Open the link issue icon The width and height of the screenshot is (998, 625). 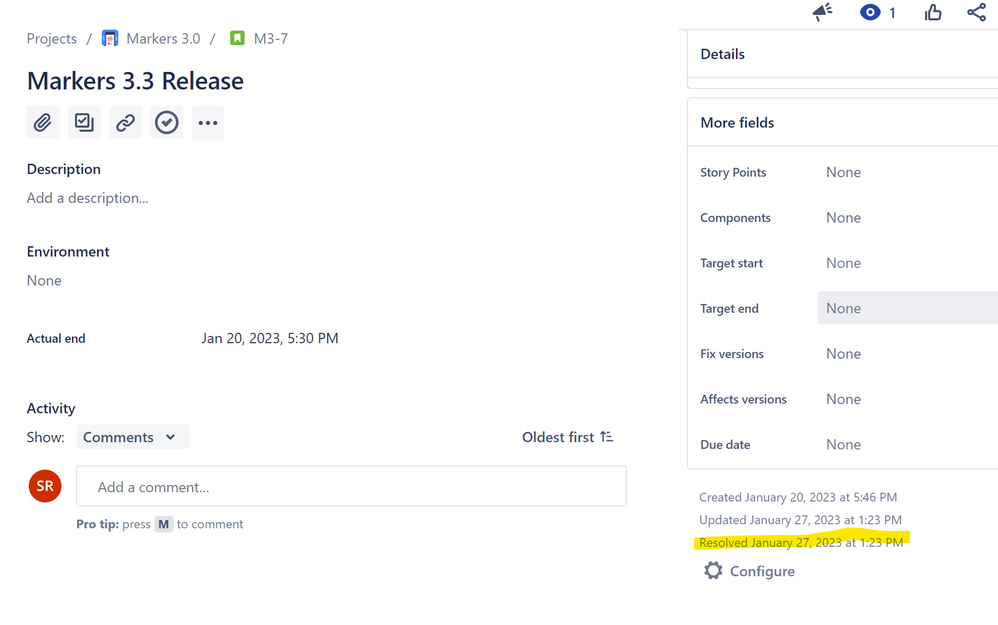click(x=124, y=122)
